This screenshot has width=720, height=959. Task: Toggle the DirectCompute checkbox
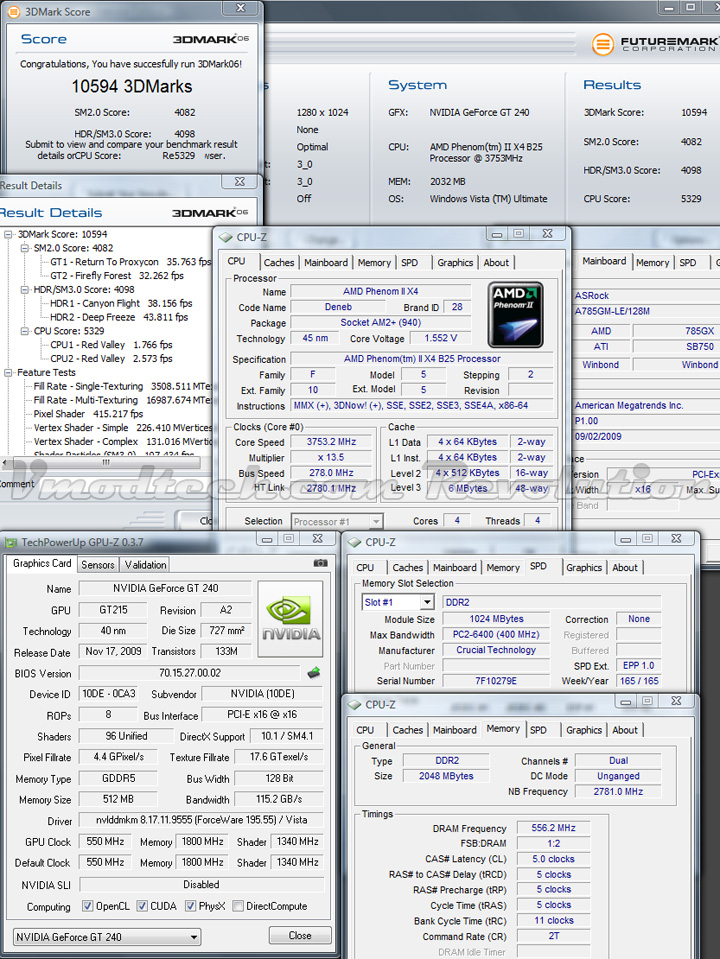(x=237, y=907)
